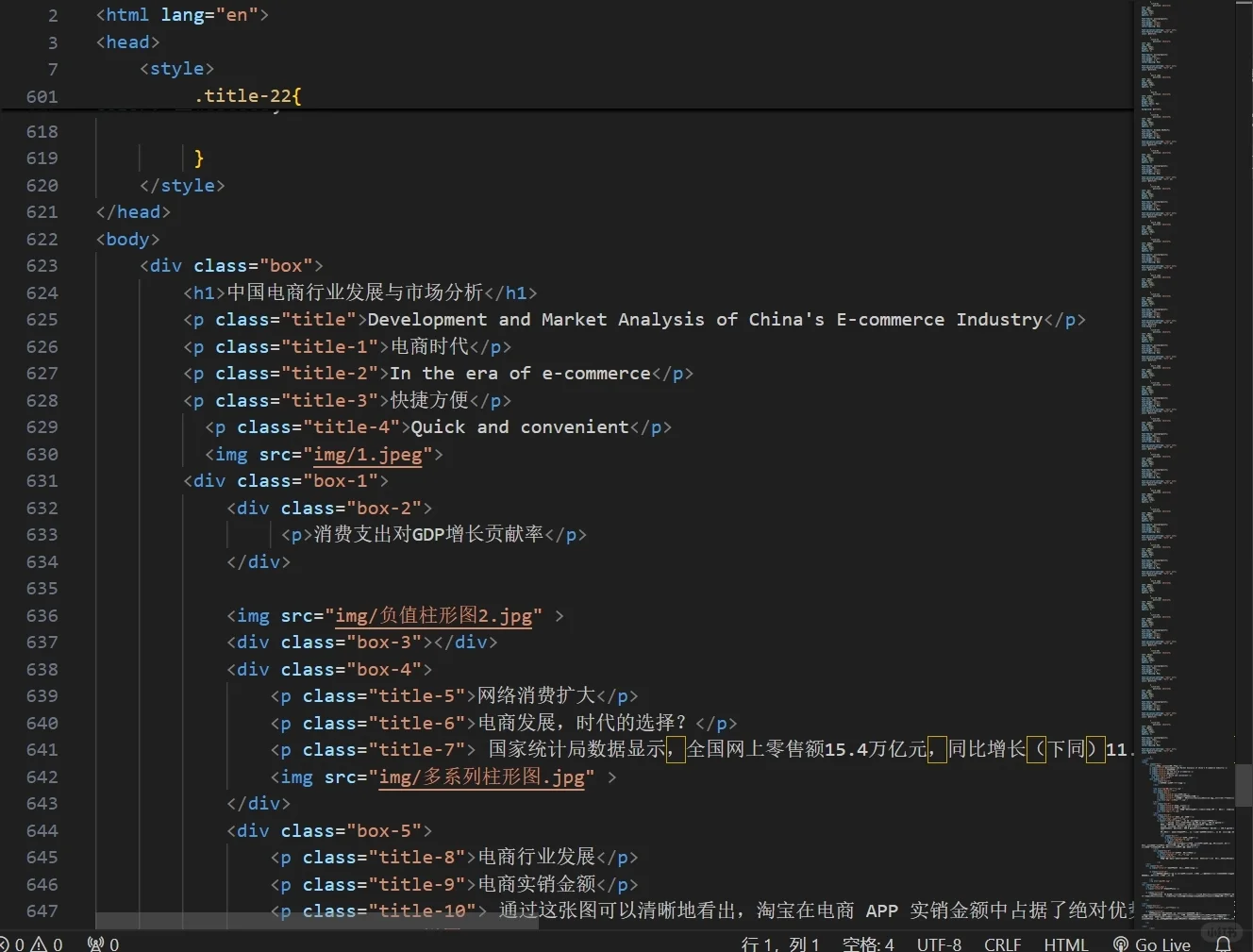
Task: Click line number 631 in gutter
Action: tap(42, 481)
